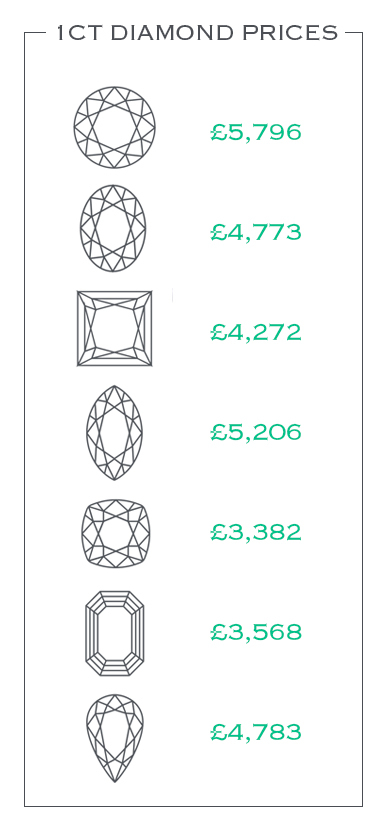The width and height of the screenshot is (391, 829).
Task: Click the round brilliant diamond icon
Action: point(115,127)
